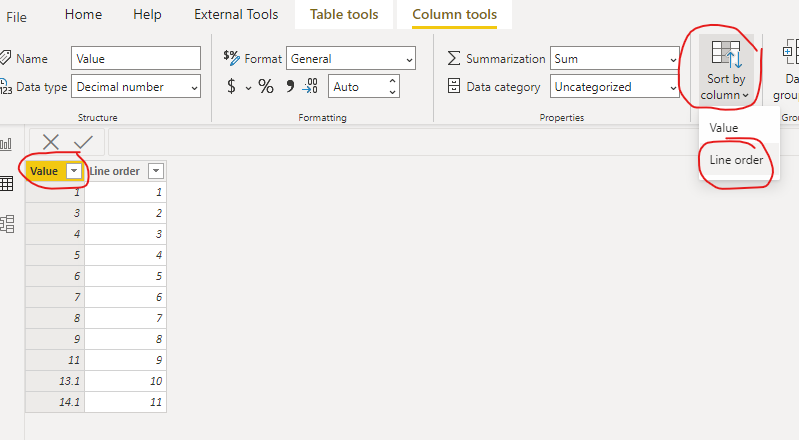This screenshot has height=440, width=799.
Task: Open the Data type dropdown
Action: 136,87
